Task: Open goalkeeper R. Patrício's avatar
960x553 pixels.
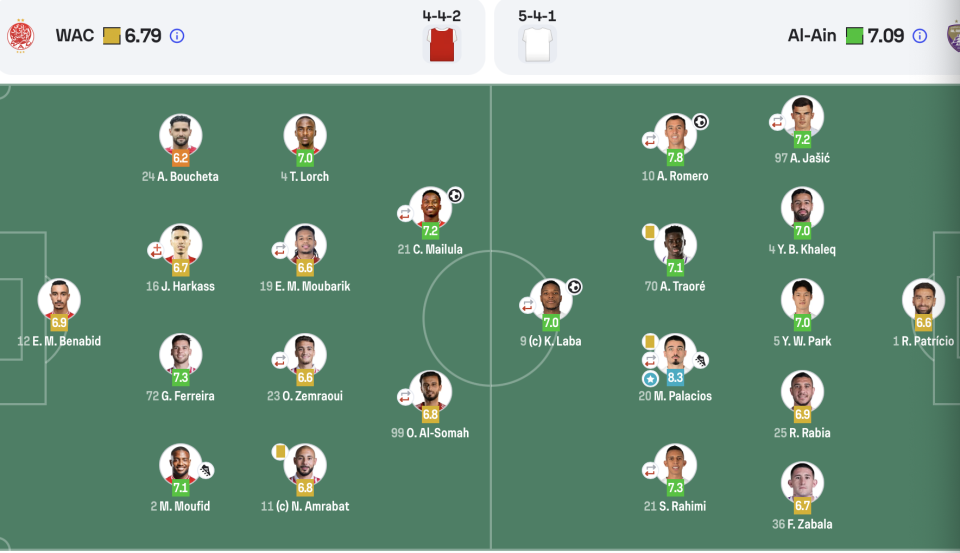Action: [x=923, y=300]
